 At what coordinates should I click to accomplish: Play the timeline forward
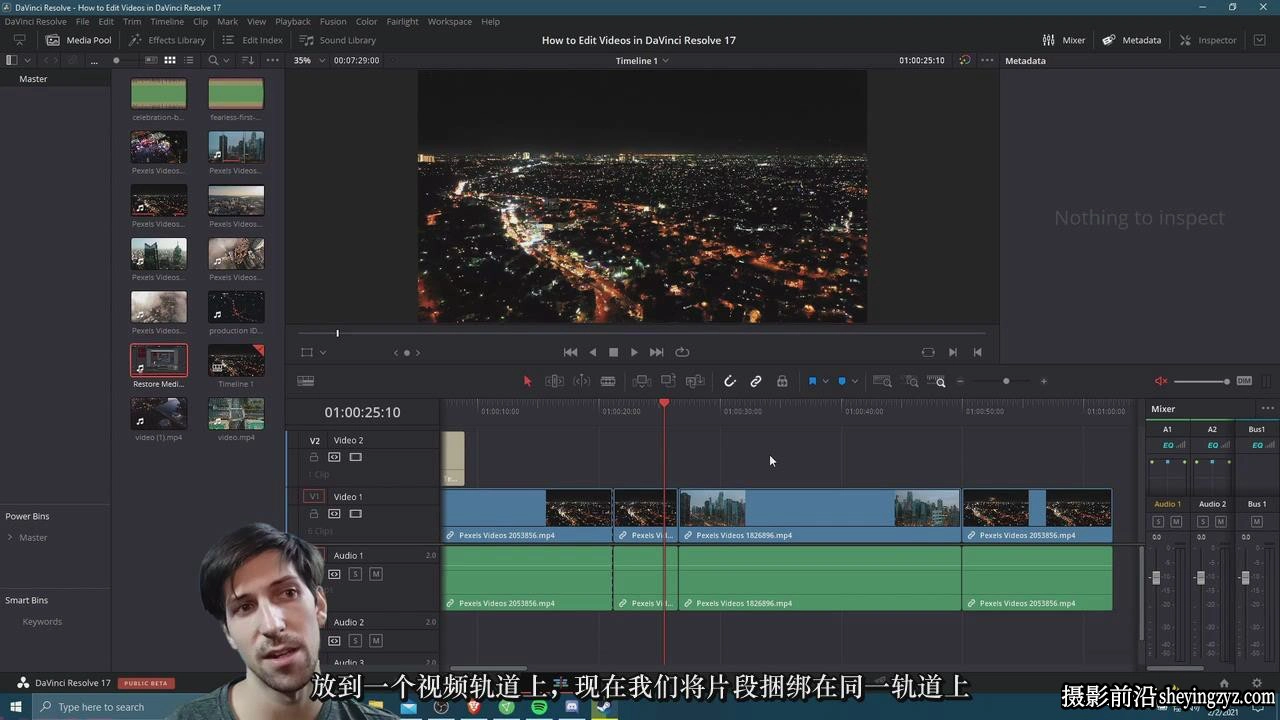tap(634, 352)
